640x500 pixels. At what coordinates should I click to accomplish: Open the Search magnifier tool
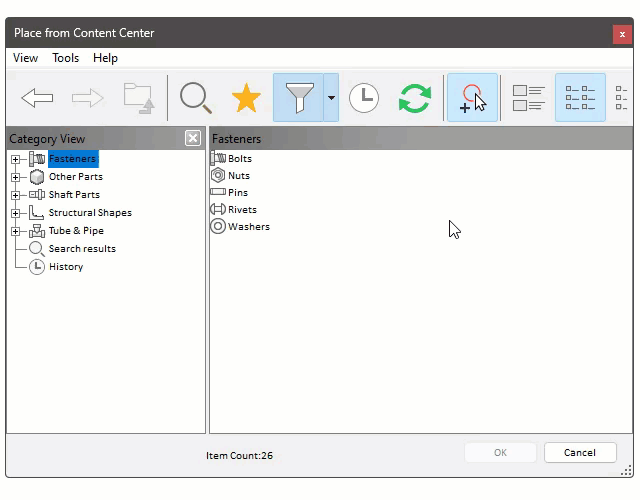click(196, 98)
